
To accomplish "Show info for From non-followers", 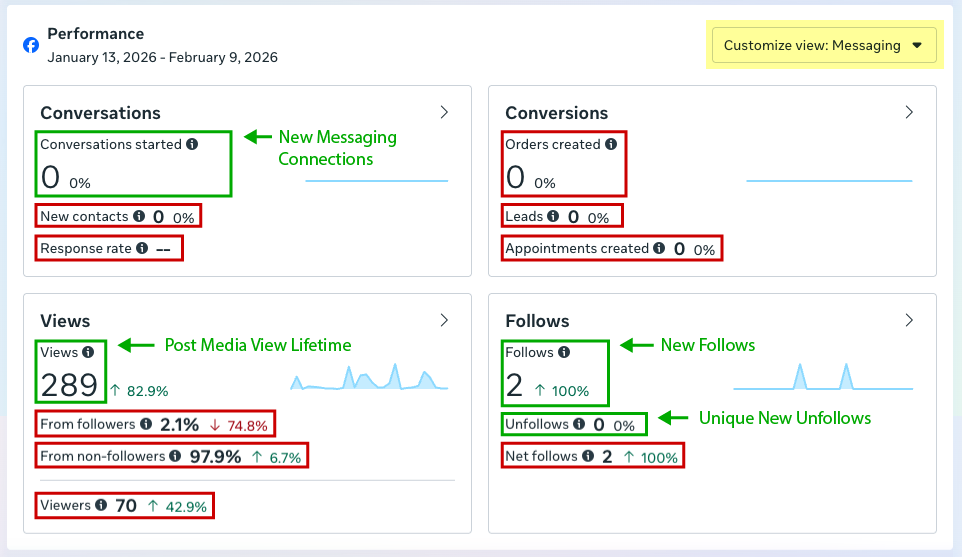I will [175, 456].
